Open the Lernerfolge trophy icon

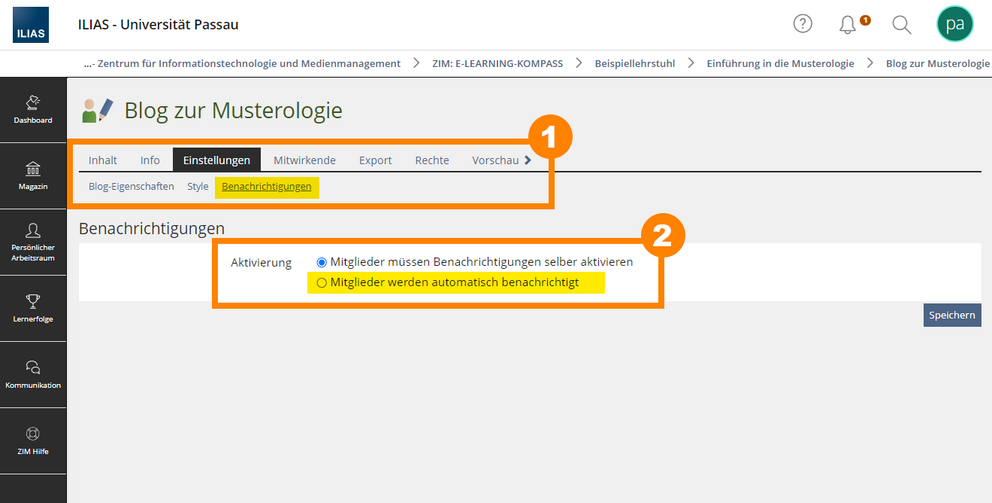[33, 309]
